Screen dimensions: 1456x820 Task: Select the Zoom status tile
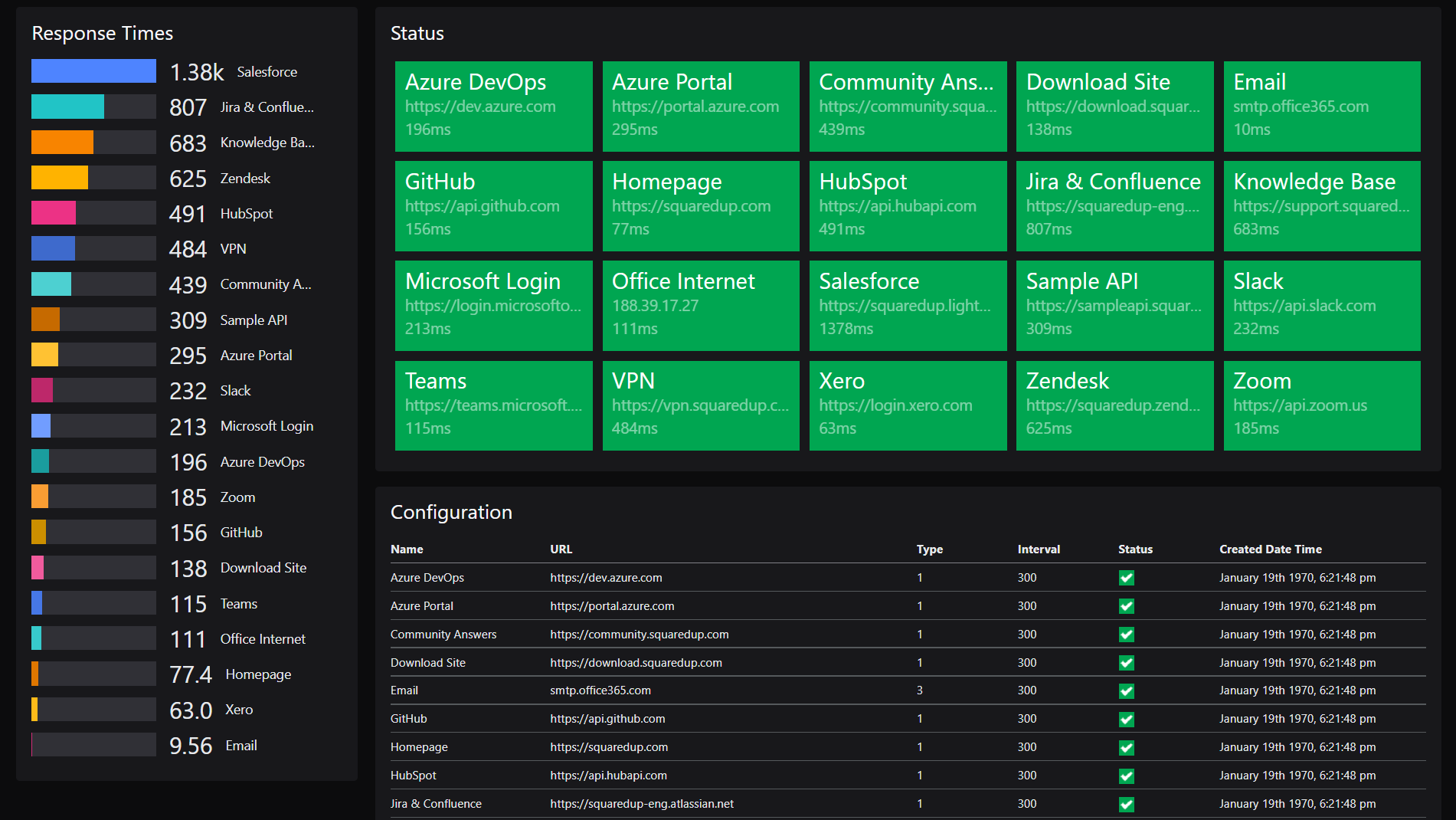1322,405
